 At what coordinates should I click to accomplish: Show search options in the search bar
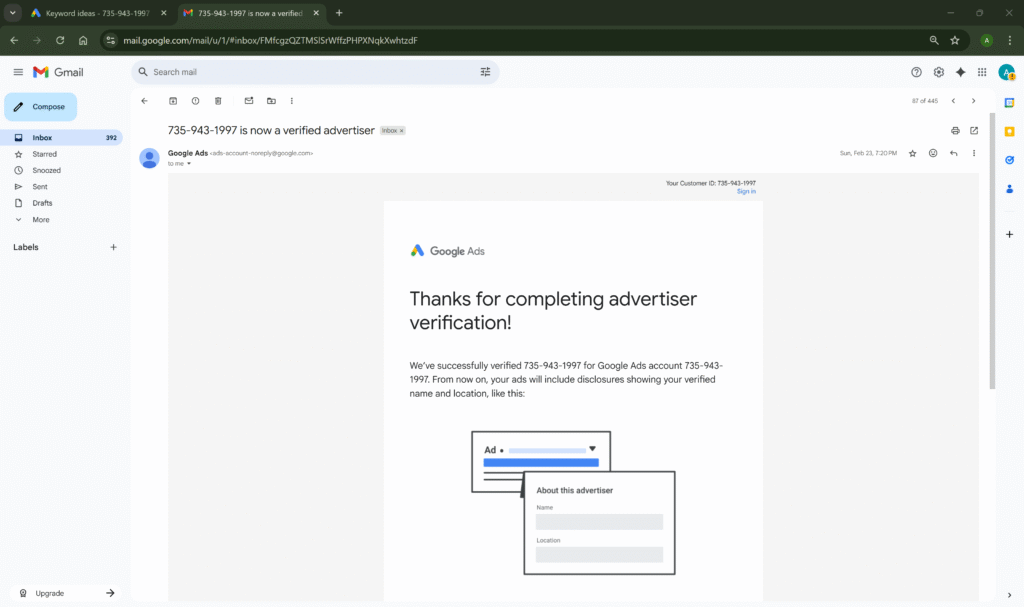tap(485, 72)
